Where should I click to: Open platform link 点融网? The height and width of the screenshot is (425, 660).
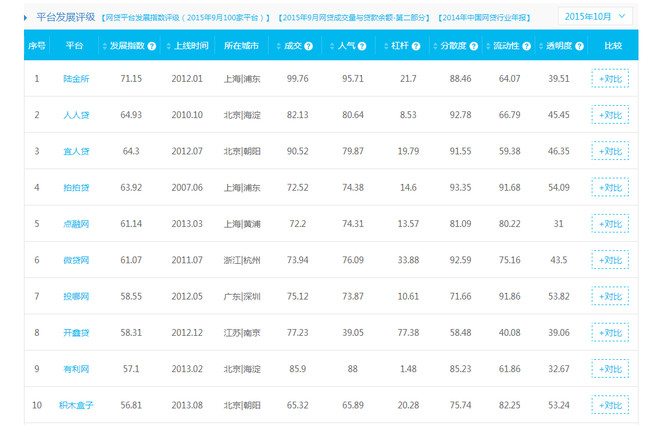tap(76, 224)
